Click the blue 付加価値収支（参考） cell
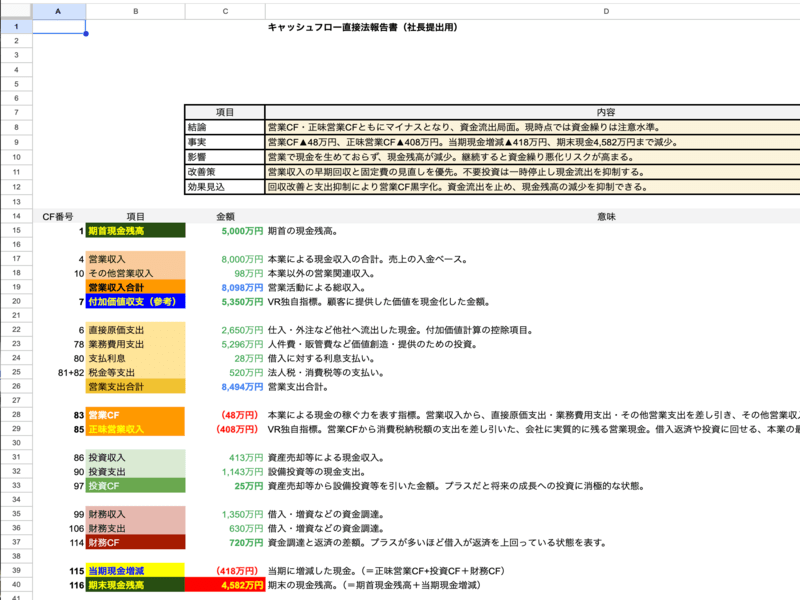Viewport: 800px width, 600px height. click(135, 302)
